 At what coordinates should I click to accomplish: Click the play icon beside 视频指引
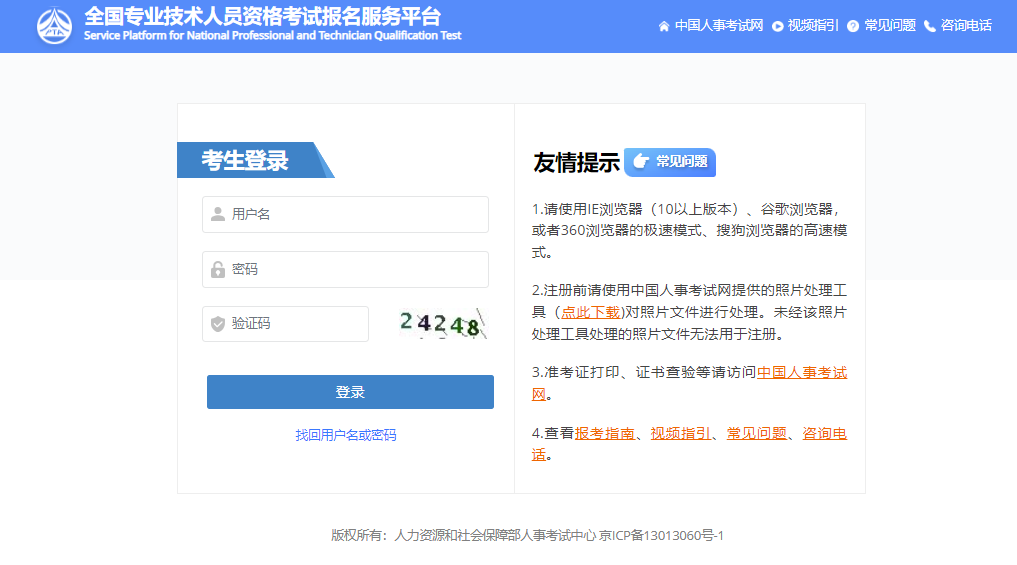pos(778,26)
